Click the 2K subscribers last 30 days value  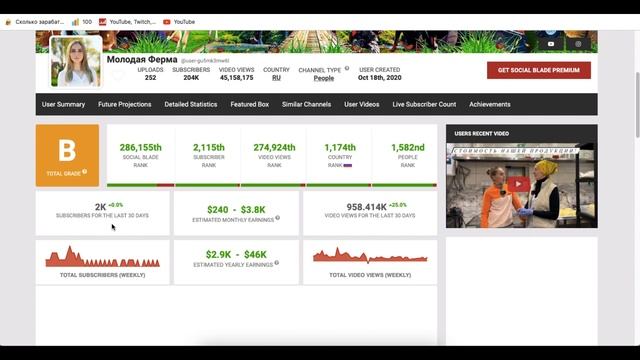pyautogui.click(x=100, y=207)
